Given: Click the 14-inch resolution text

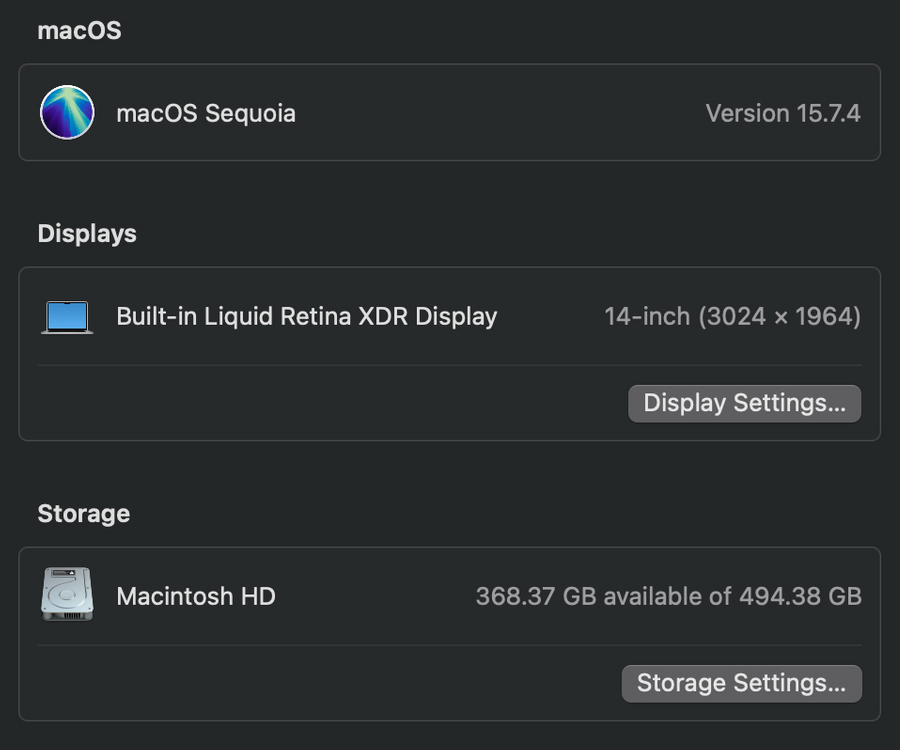Looking at the screenshot, I should 732,316.
